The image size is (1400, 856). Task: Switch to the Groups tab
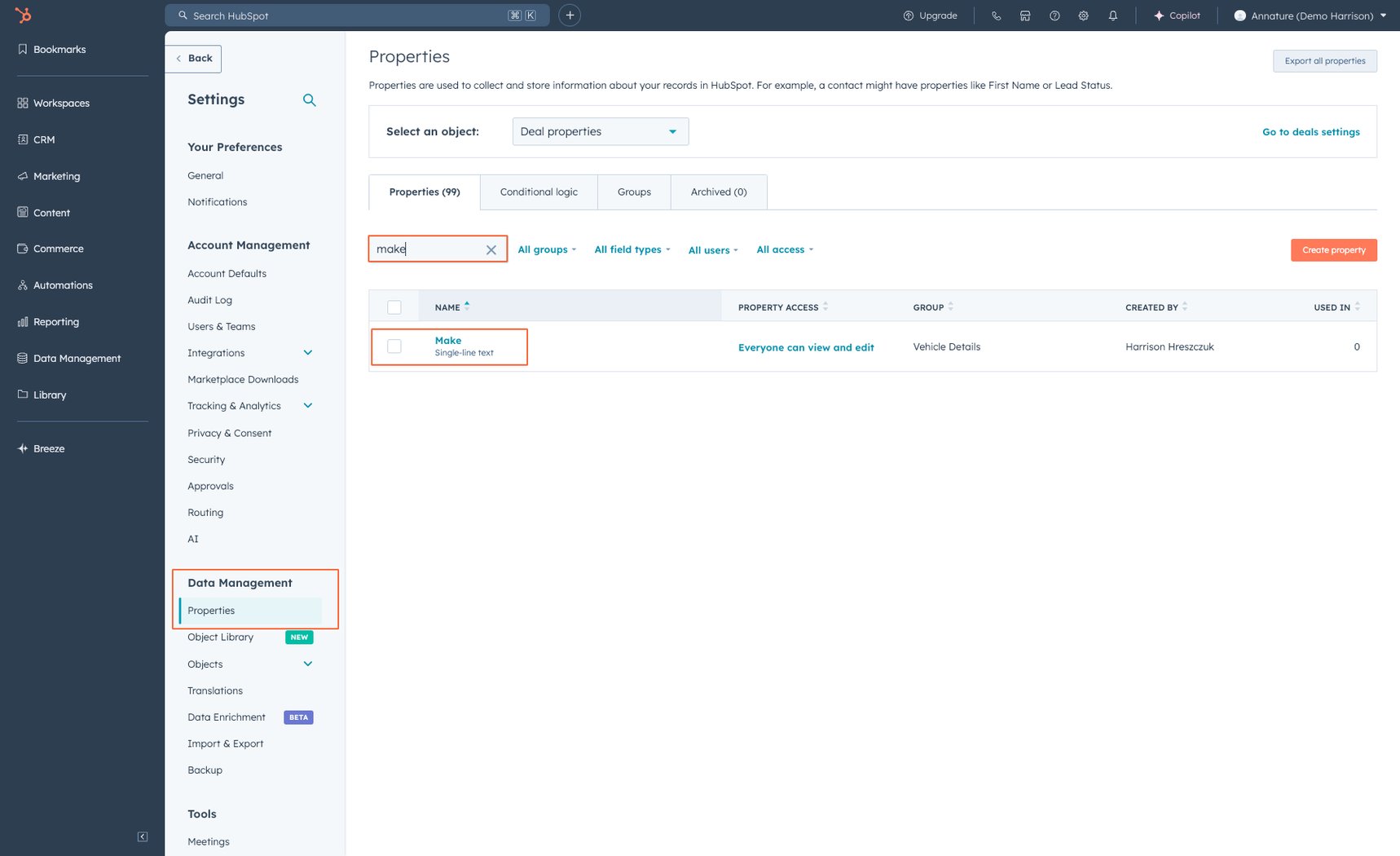[634, 192]
